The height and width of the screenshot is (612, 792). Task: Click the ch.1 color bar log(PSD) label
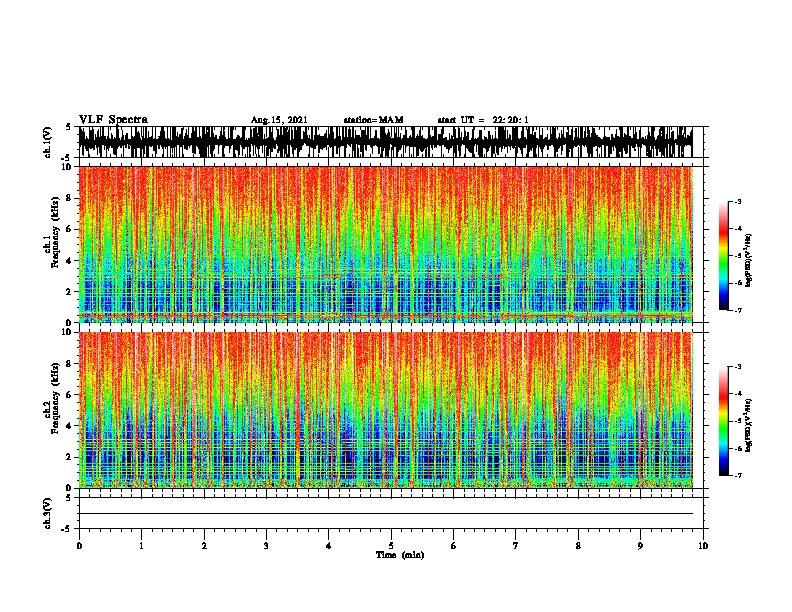(748, 261)
